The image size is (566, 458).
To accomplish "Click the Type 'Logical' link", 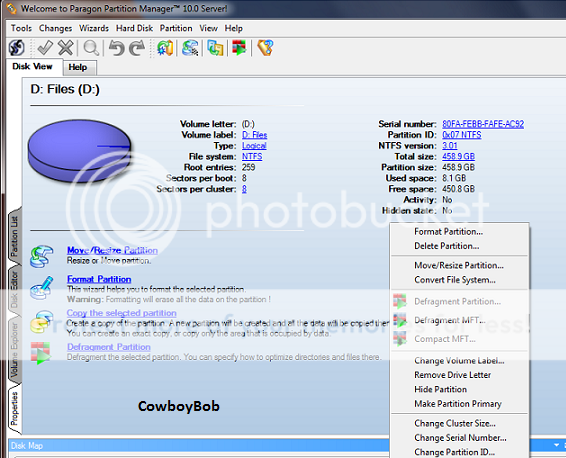I will pos(254,146).
